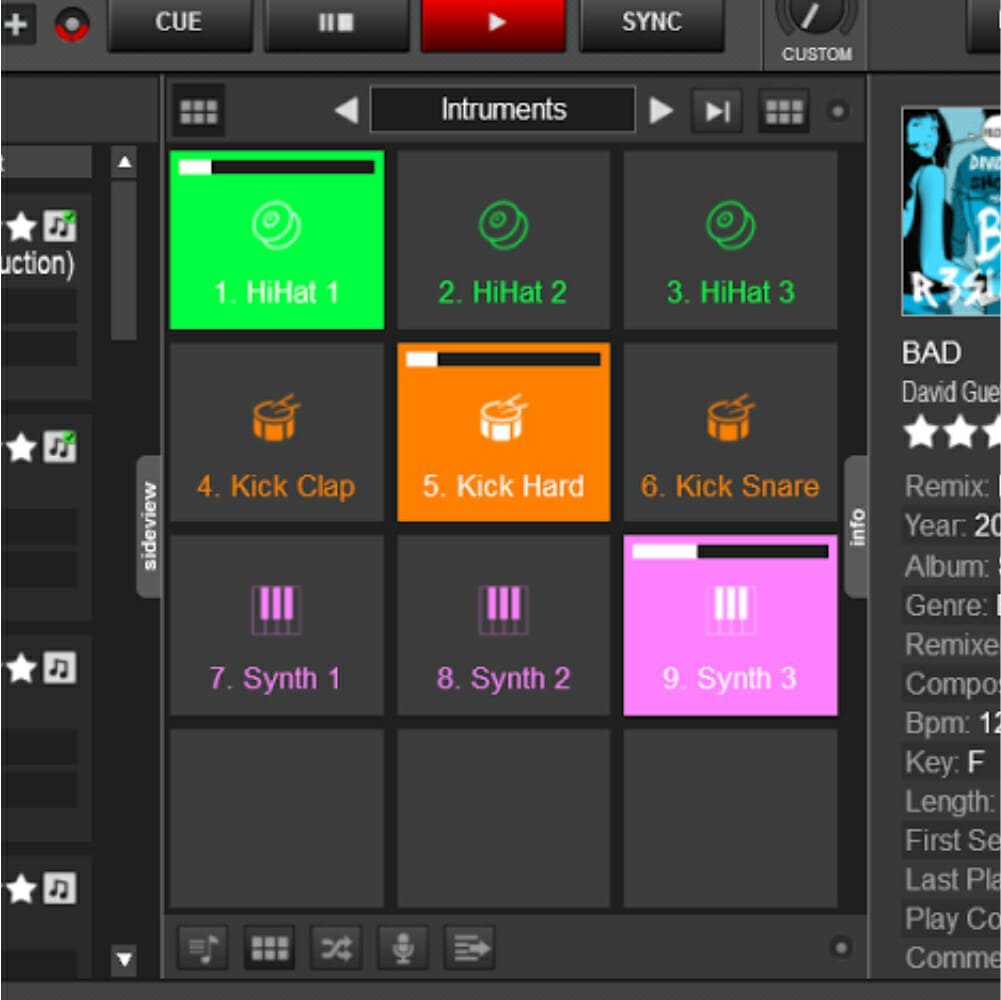Trigger the Synth 1 keyboard pad
The width and height of the screenshot is (1001, 1000).
tap(276, 625)
